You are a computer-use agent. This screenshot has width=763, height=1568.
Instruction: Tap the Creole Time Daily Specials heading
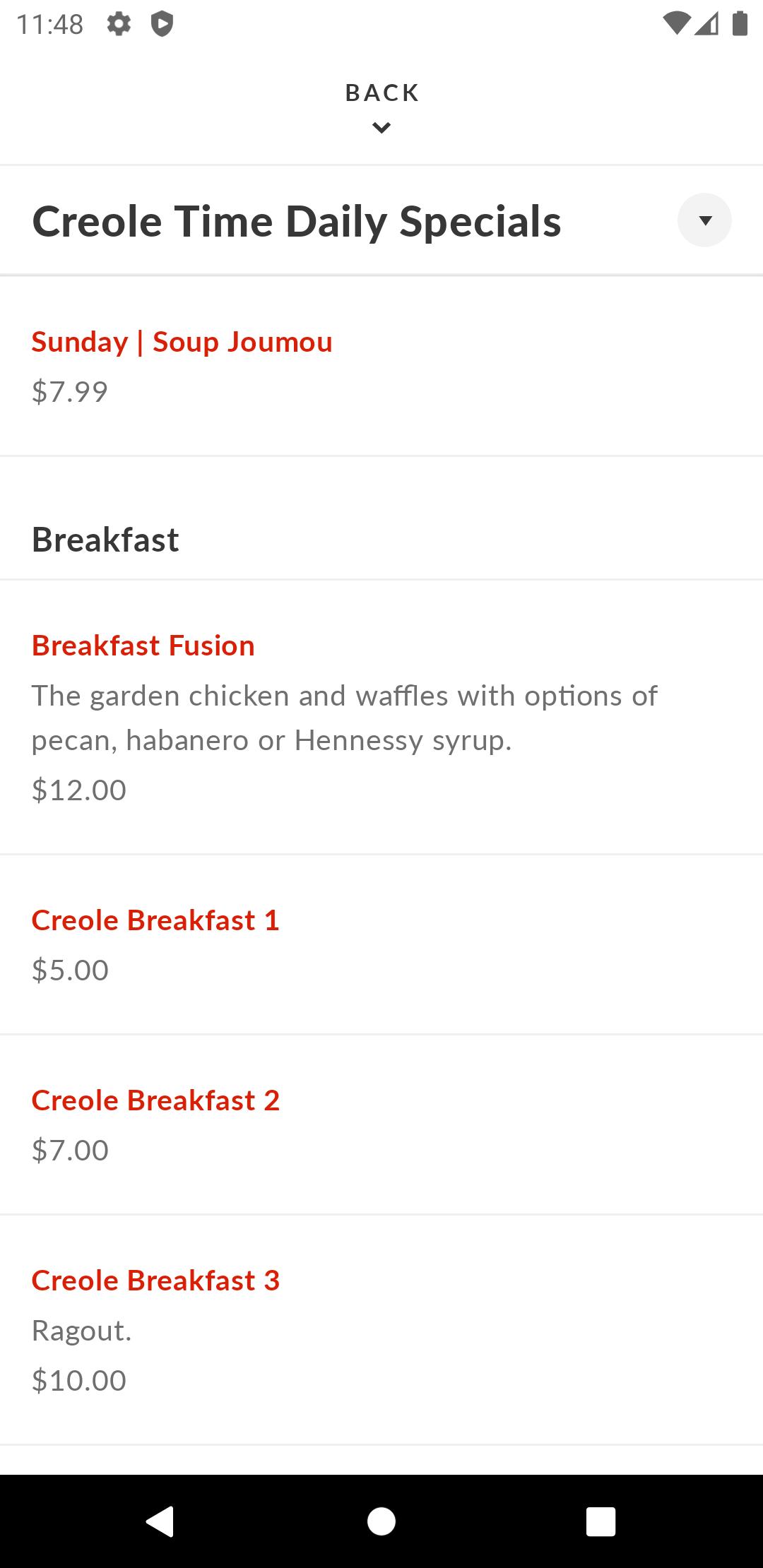297,222
